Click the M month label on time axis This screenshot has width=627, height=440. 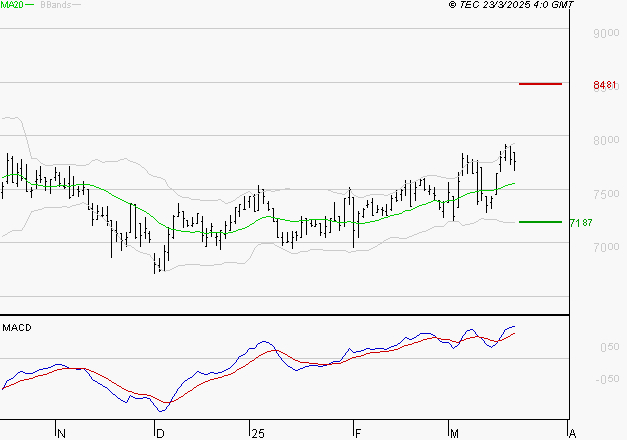454,434
